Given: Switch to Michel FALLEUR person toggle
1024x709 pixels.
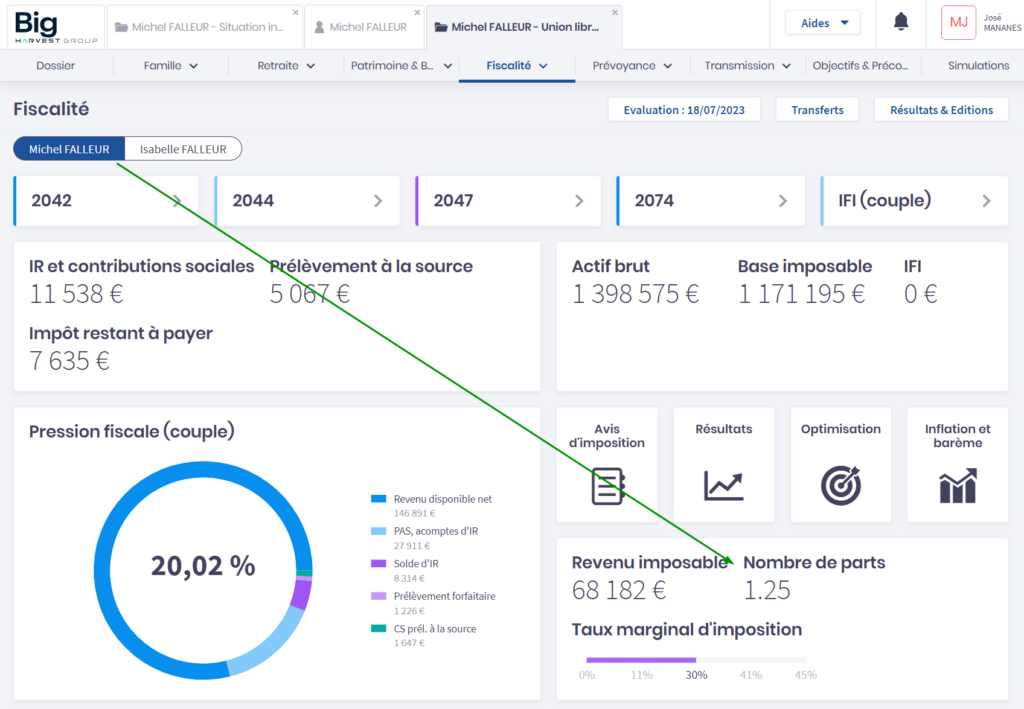Looking at the screenshot, I should (x=69, y=149).
